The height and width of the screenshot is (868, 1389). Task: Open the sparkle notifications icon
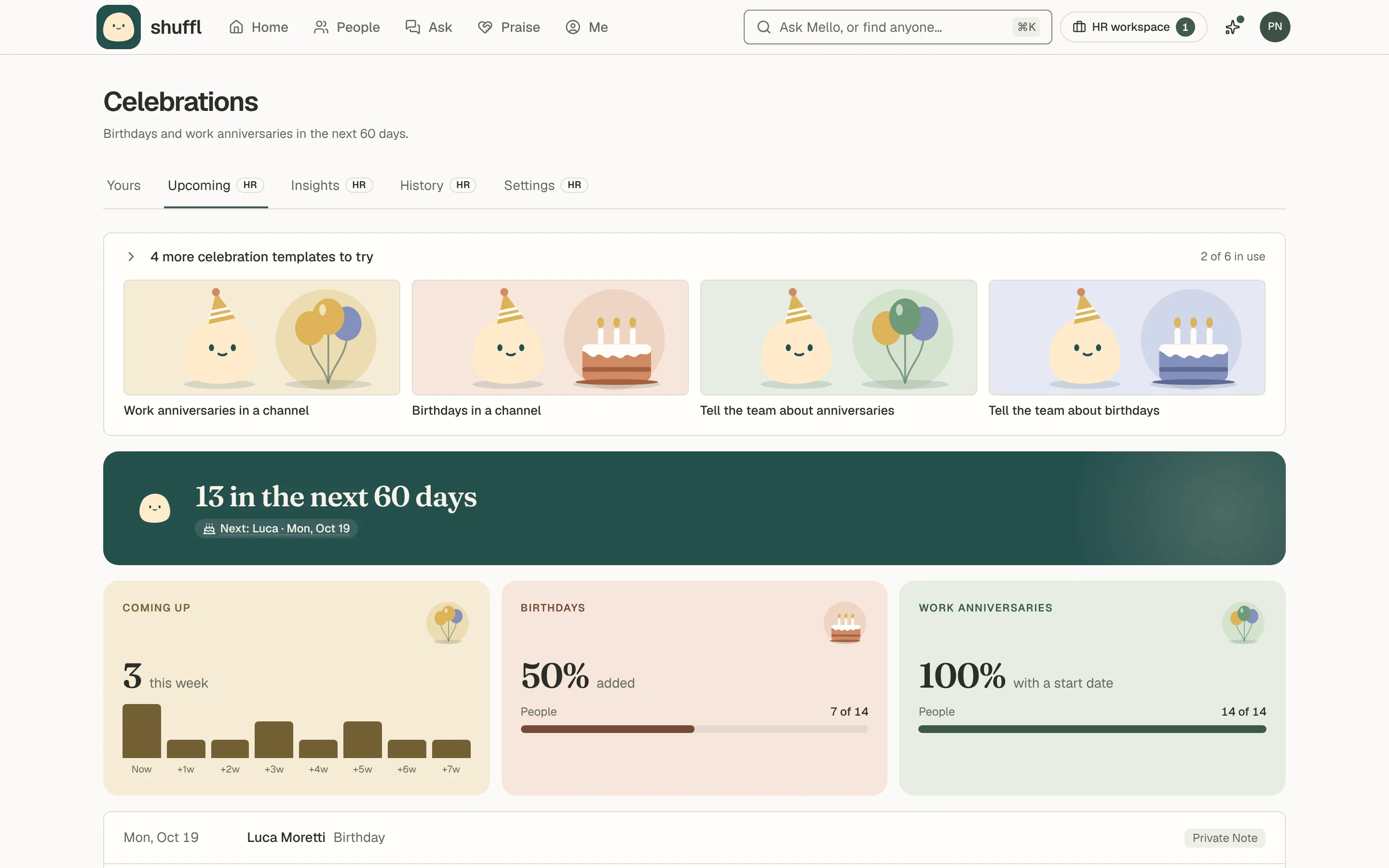[x=1233, y=27]
